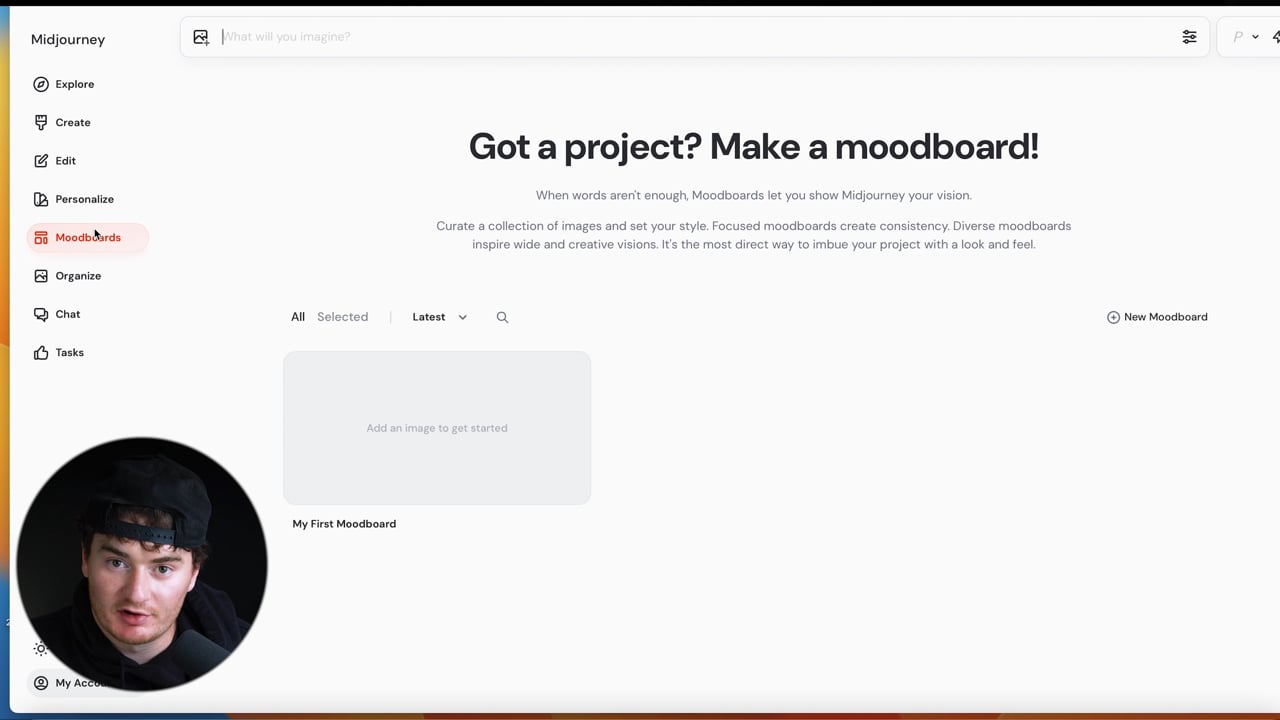
Task: Click the Organize picture icon
Action: [41, 276]
